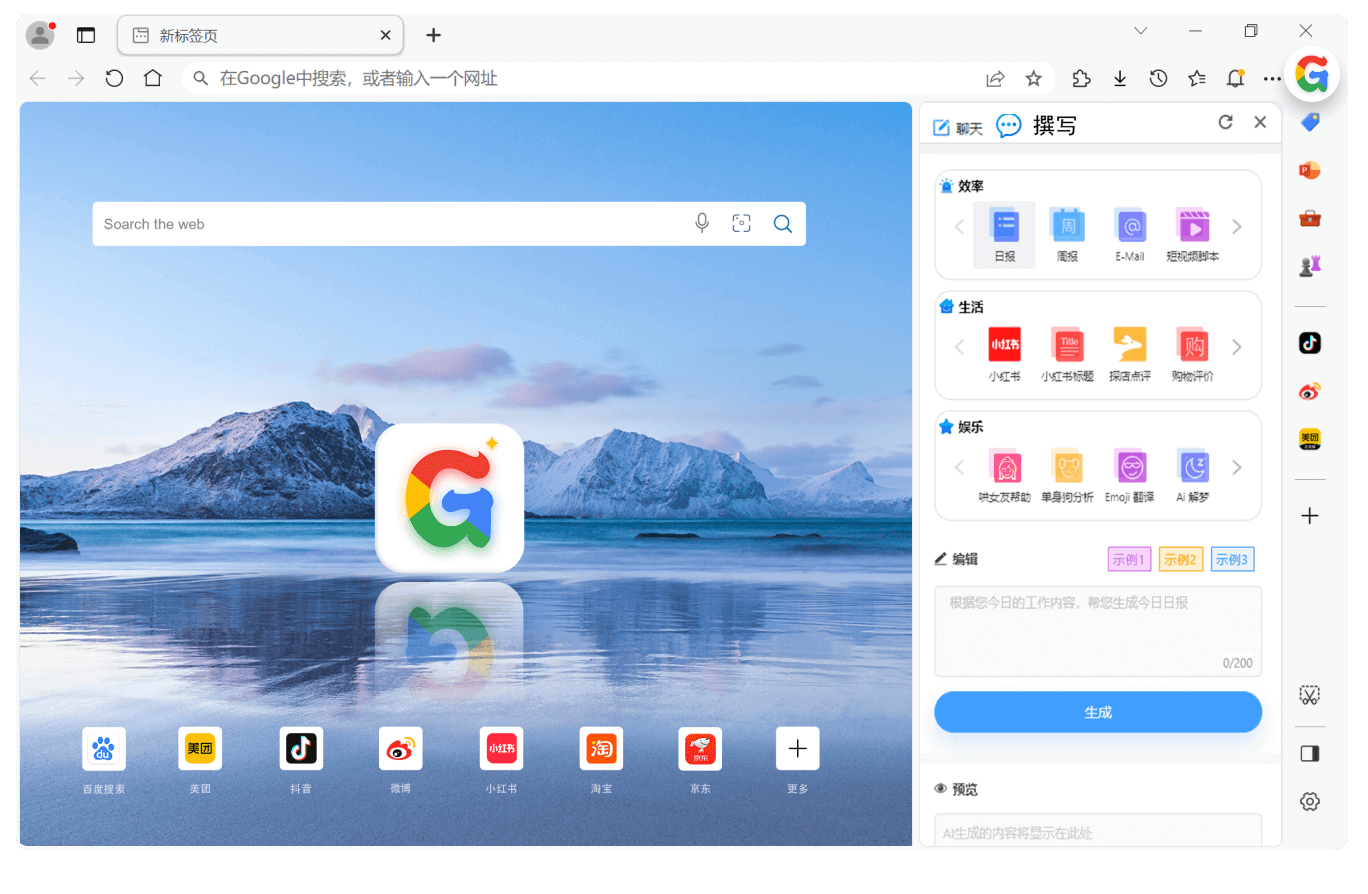
Task: Choose the 短视频脚本 template icon
Action: tap(1192, 234)
